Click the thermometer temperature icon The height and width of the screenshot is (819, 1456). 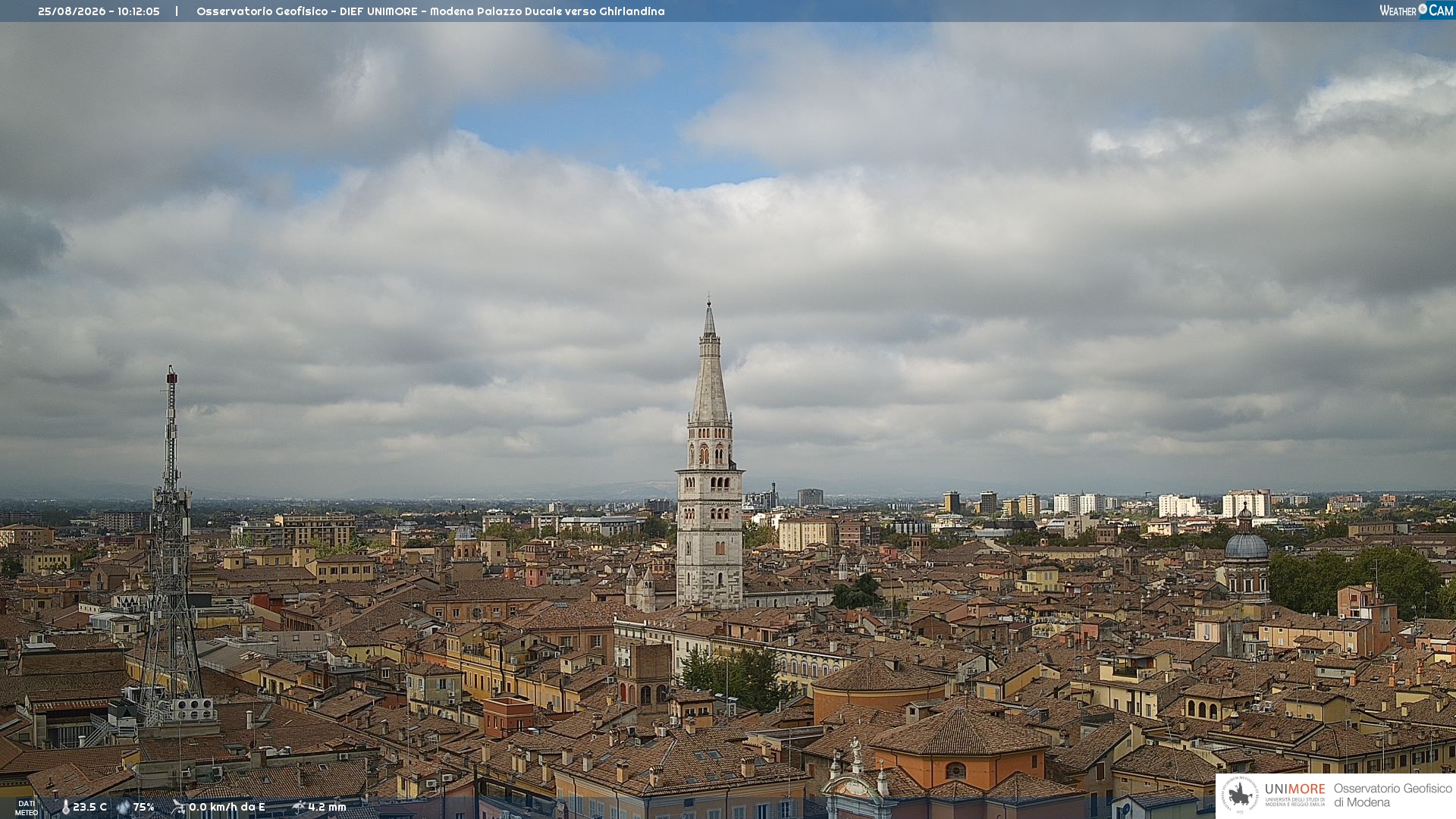[65, 808]
